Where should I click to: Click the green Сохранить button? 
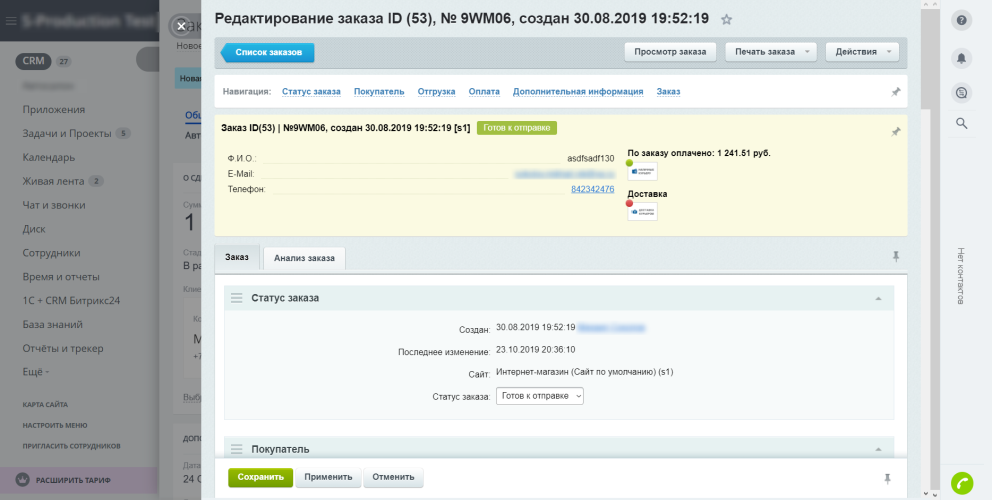point(261,477)
